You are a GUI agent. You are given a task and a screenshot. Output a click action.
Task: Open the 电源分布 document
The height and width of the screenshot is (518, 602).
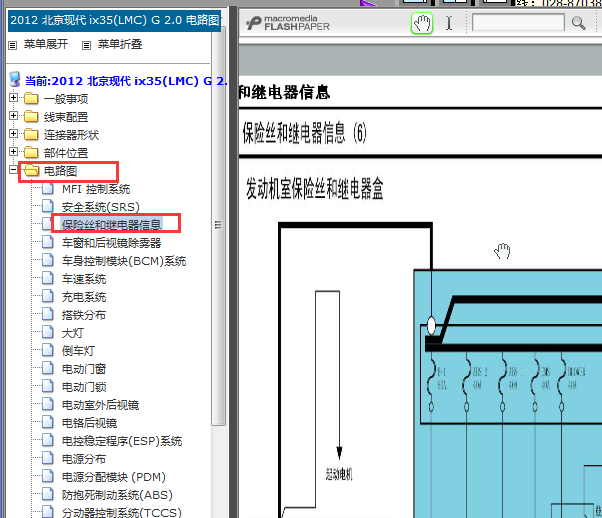(84, 459)
